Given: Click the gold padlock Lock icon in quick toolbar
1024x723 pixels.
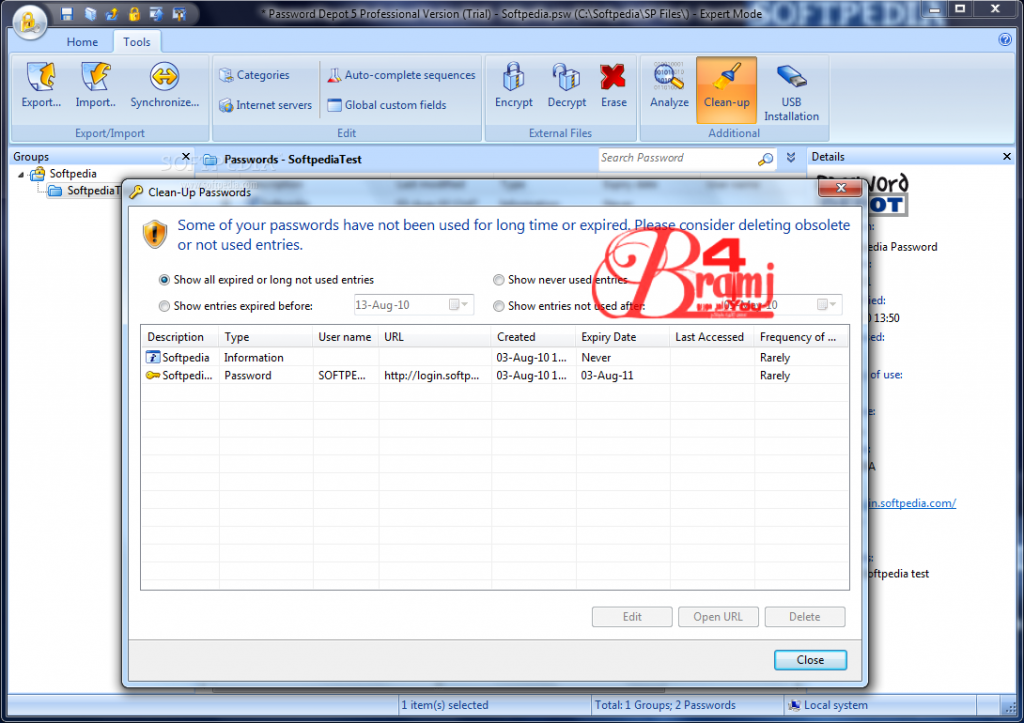Looking at the screenshot, I should pos(134,14).
